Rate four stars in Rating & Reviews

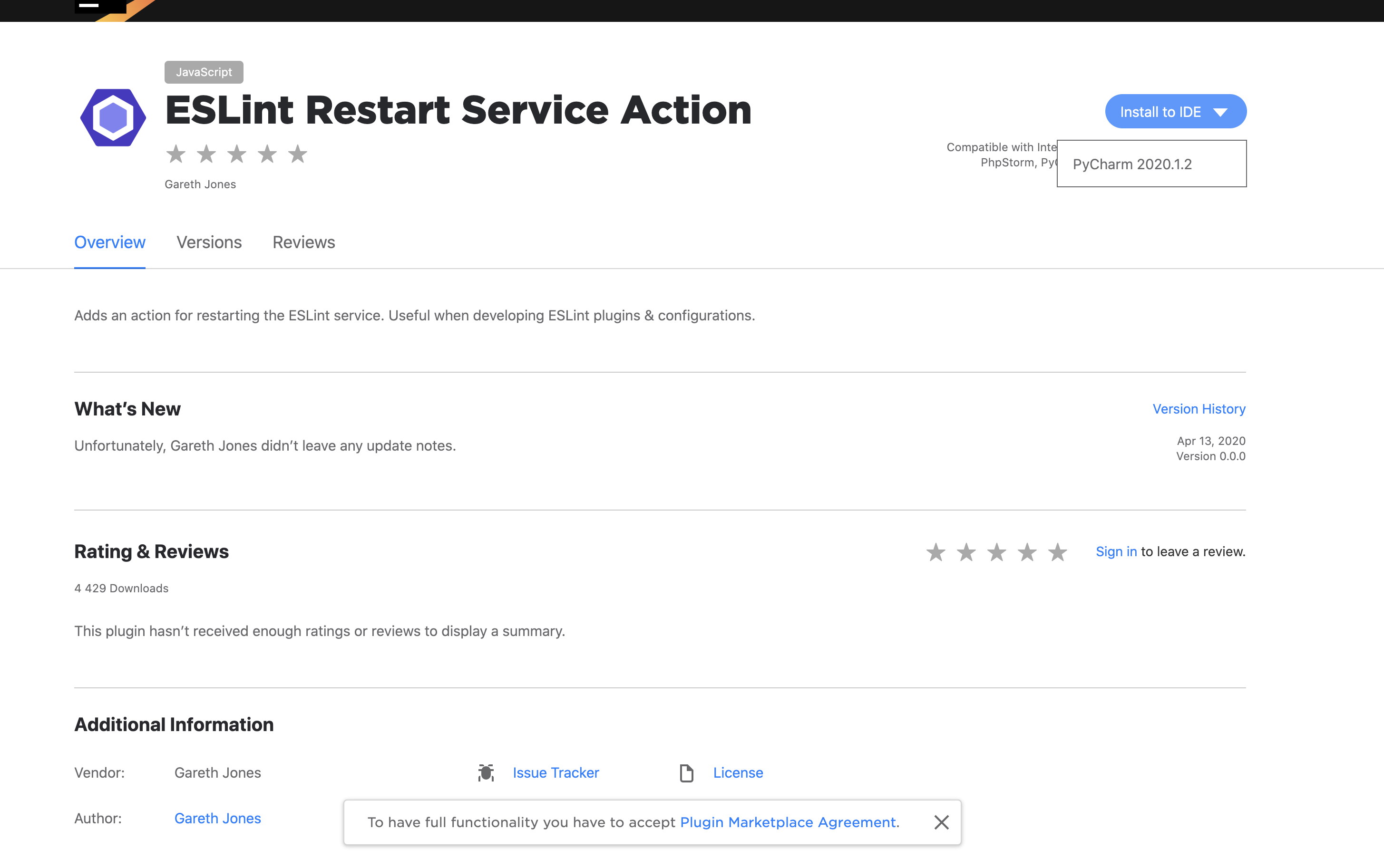(1027, 552)
